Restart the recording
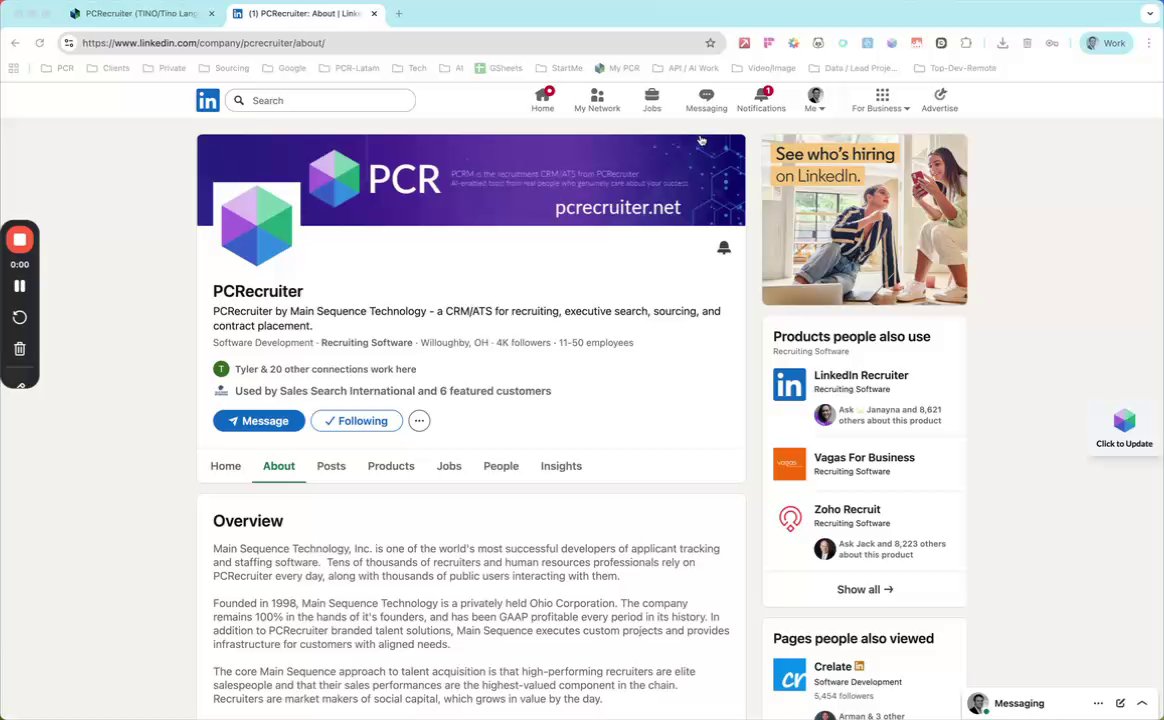The height and width of the screenshot is (720, 1164). point(20,318)
